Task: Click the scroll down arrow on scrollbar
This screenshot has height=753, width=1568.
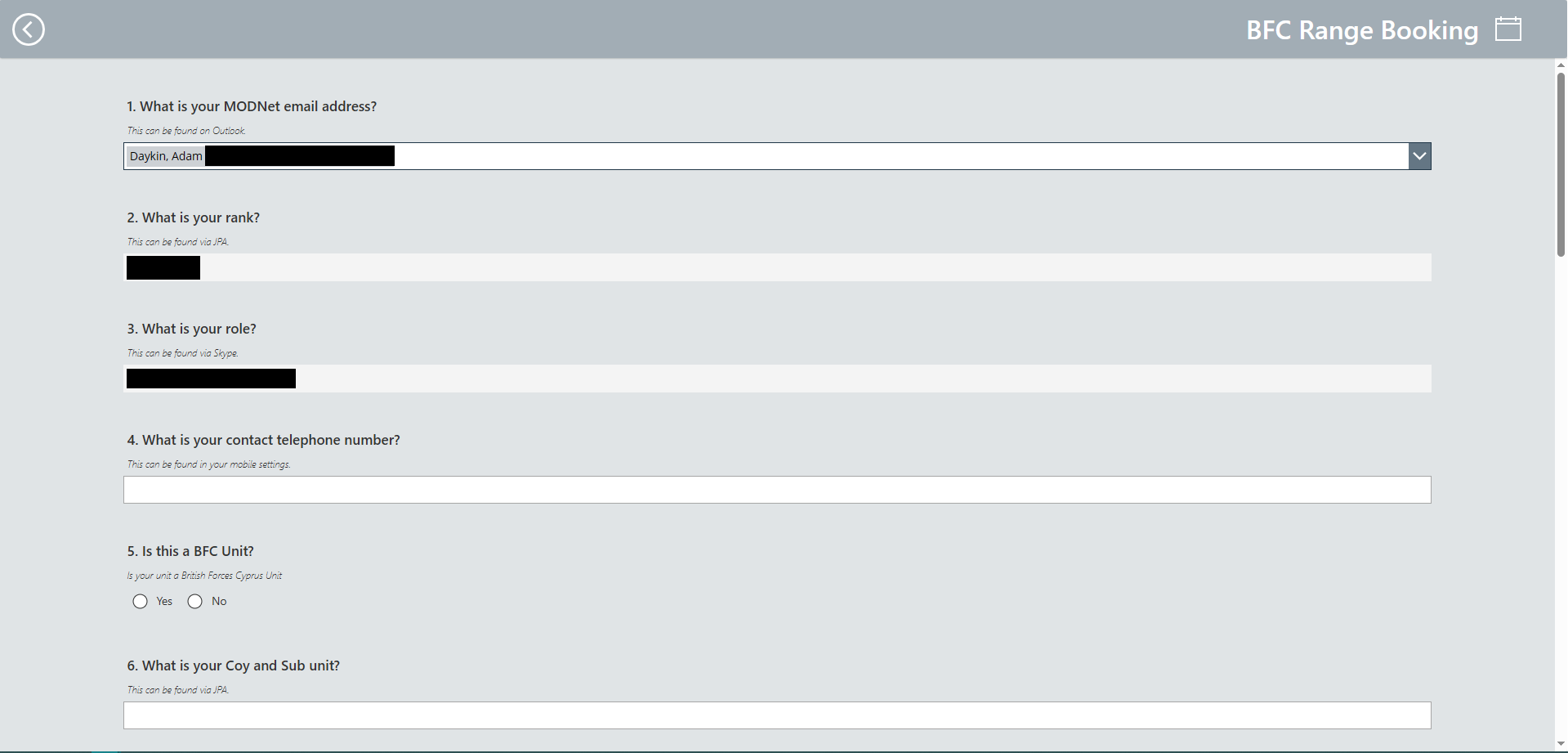Action: (x=1561, y=744)
